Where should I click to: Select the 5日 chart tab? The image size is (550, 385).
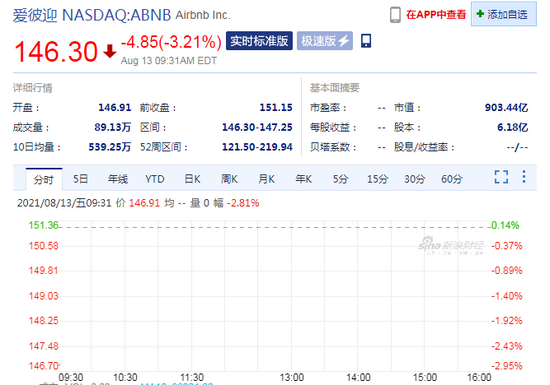click(x=80, y=179)
